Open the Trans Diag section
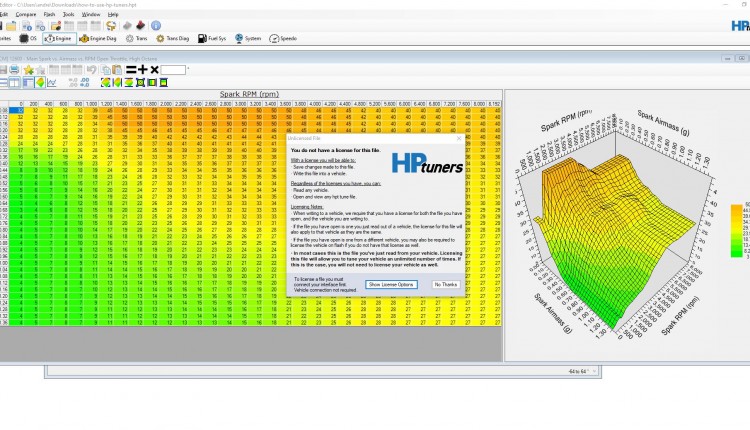This screenshot has width=750, height=430. pyautogui.click(x=172, y=39)
